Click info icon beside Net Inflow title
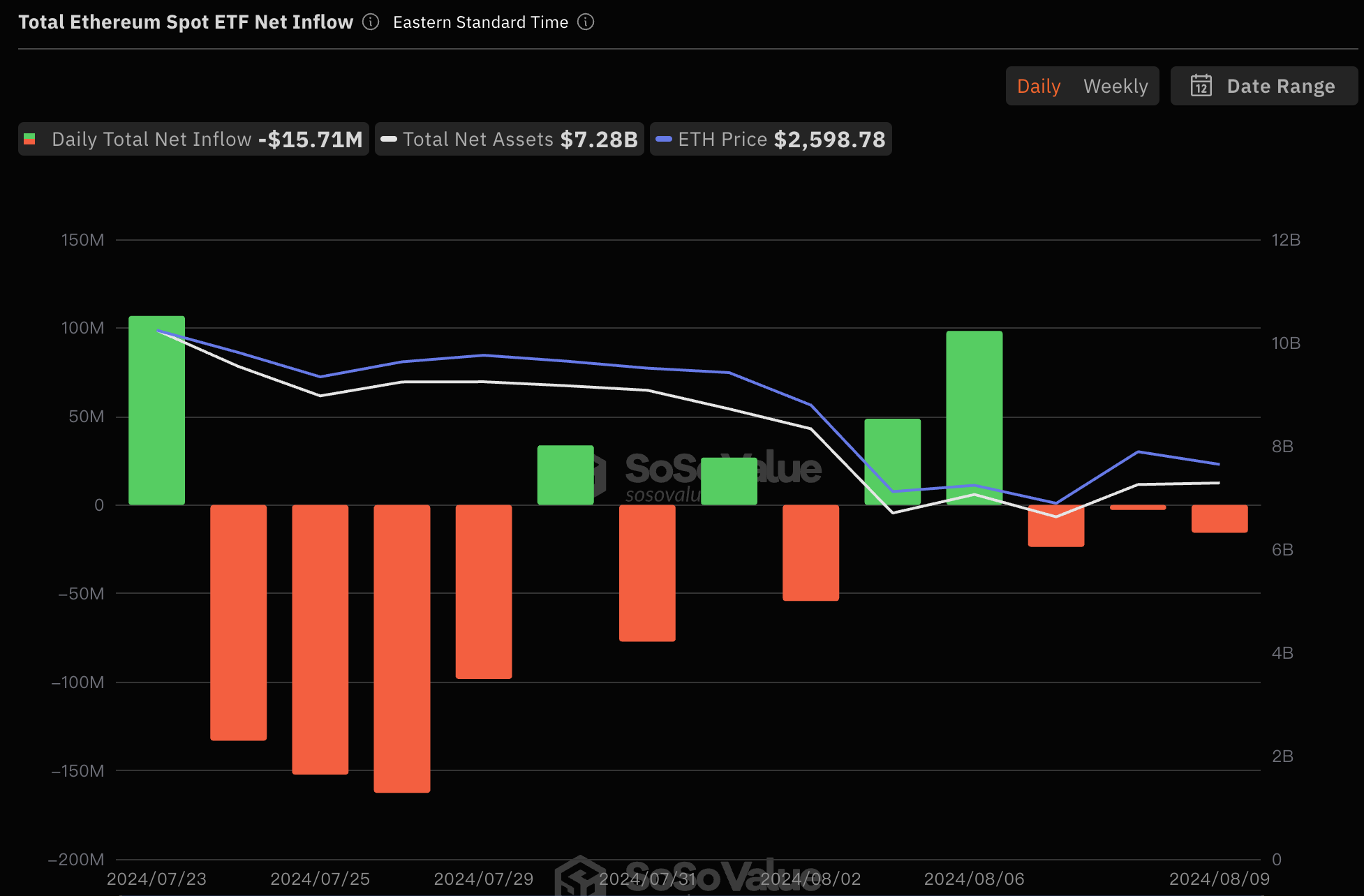 click(x=371, y=22)
